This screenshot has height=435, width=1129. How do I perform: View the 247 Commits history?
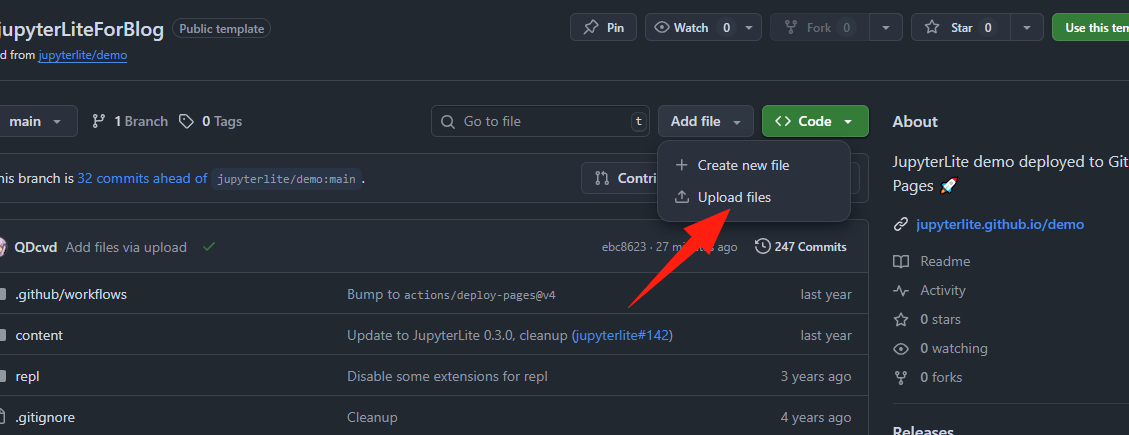pos(801,247)
